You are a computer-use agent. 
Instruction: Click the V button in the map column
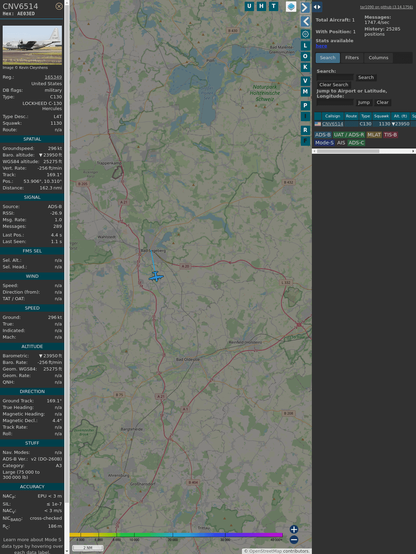click(305, 81)
